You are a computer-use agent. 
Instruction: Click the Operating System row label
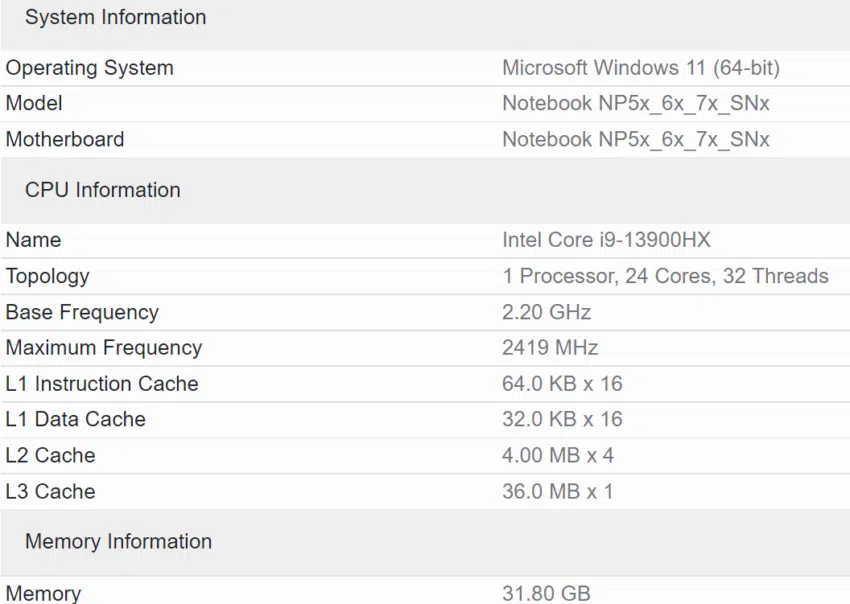[x=89, y=68]
